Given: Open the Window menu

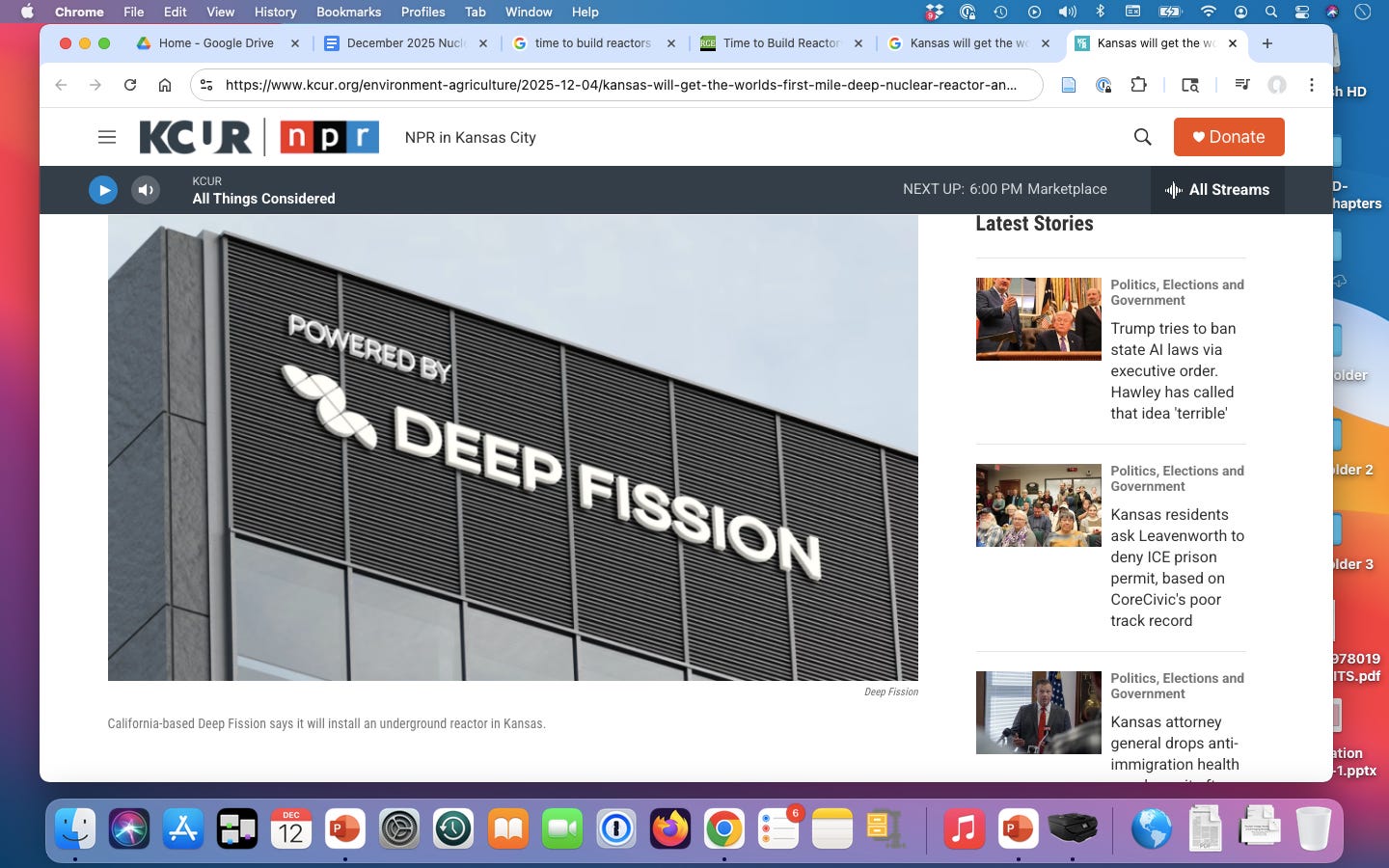Looking at the screenshot, I should click(529, 12).
